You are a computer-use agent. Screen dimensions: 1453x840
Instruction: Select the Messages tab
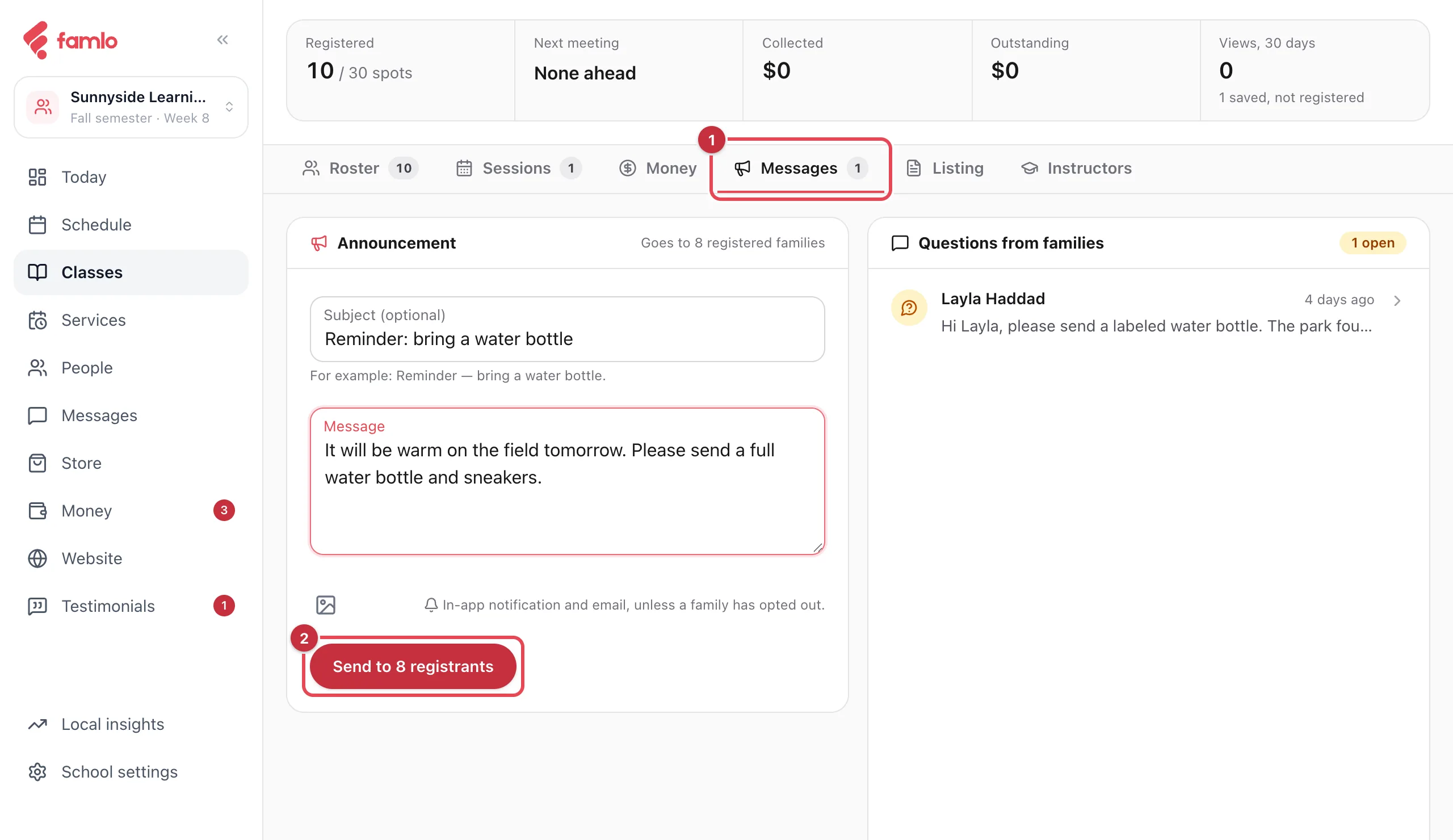(x=800, y=169)
